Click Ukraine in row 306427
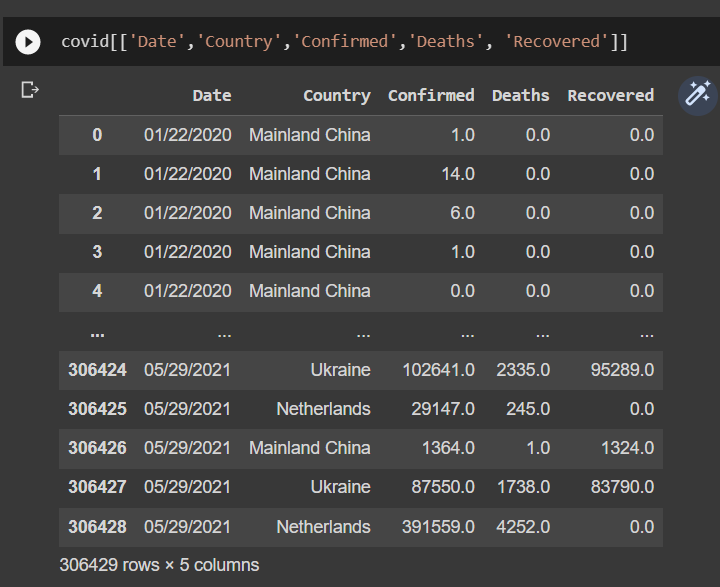The width and height of the screenshot is (720, 587). pos(340,487)
